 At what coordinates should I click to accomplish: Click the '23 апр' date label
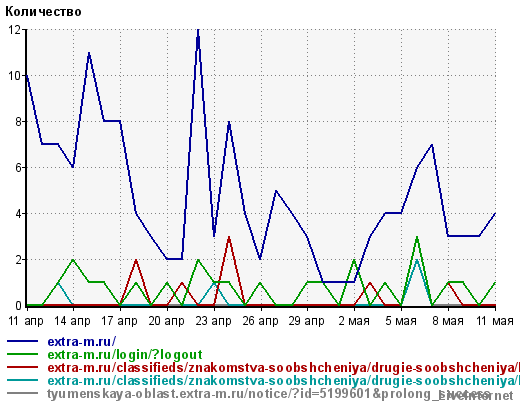tap(213, 321)
